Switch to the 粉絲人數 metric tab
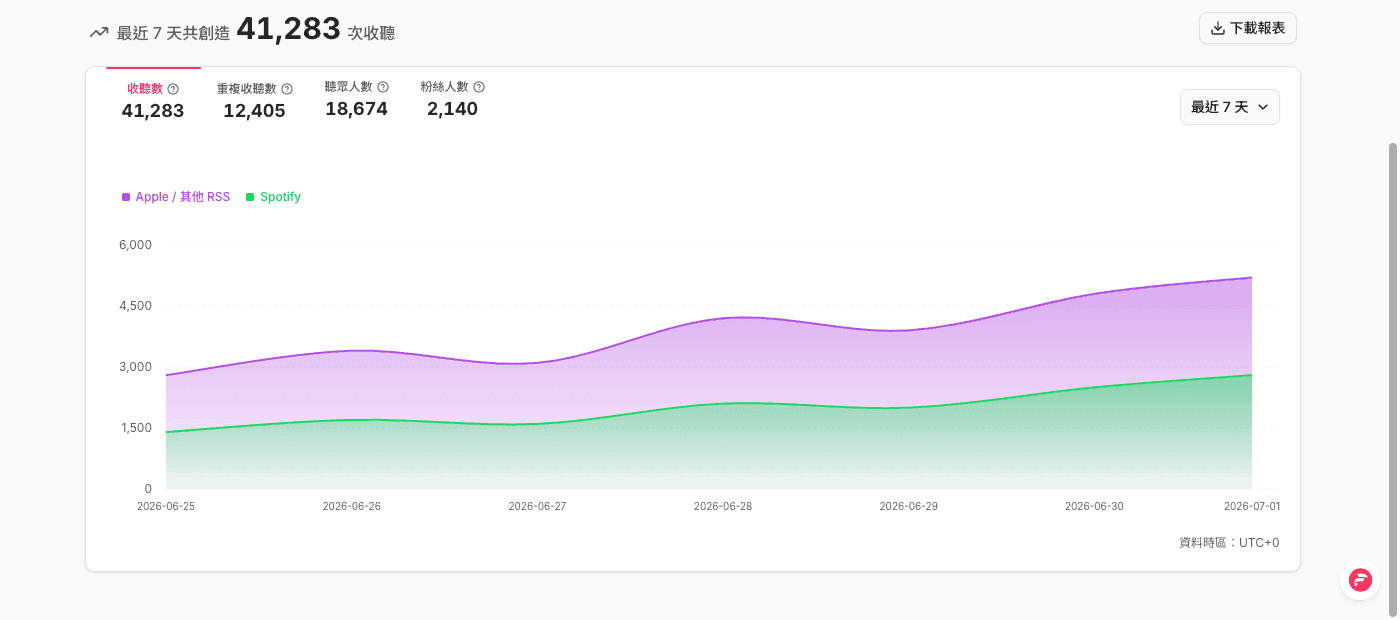 tap(452, 99)
